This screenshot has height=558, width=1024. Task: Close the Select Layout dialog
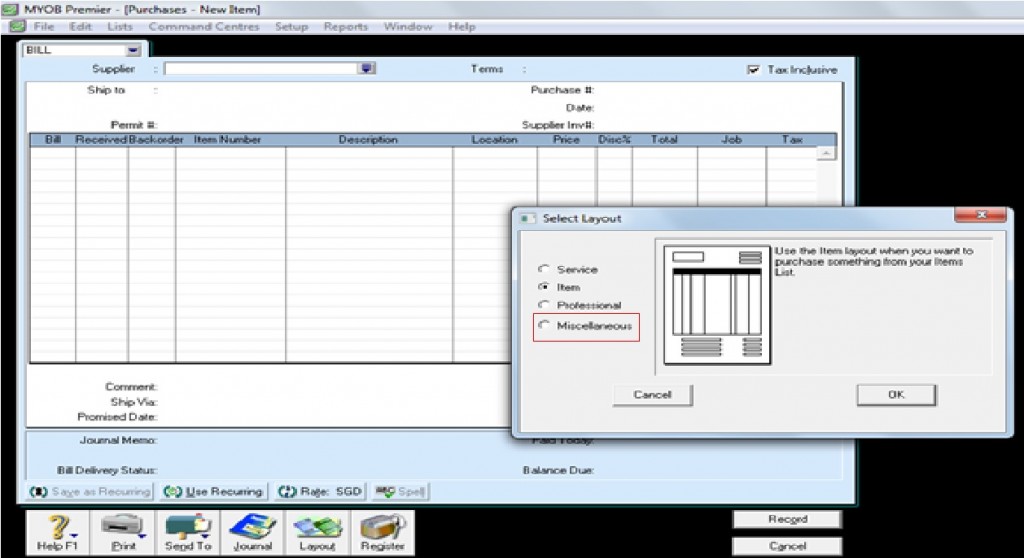point(980,215)
